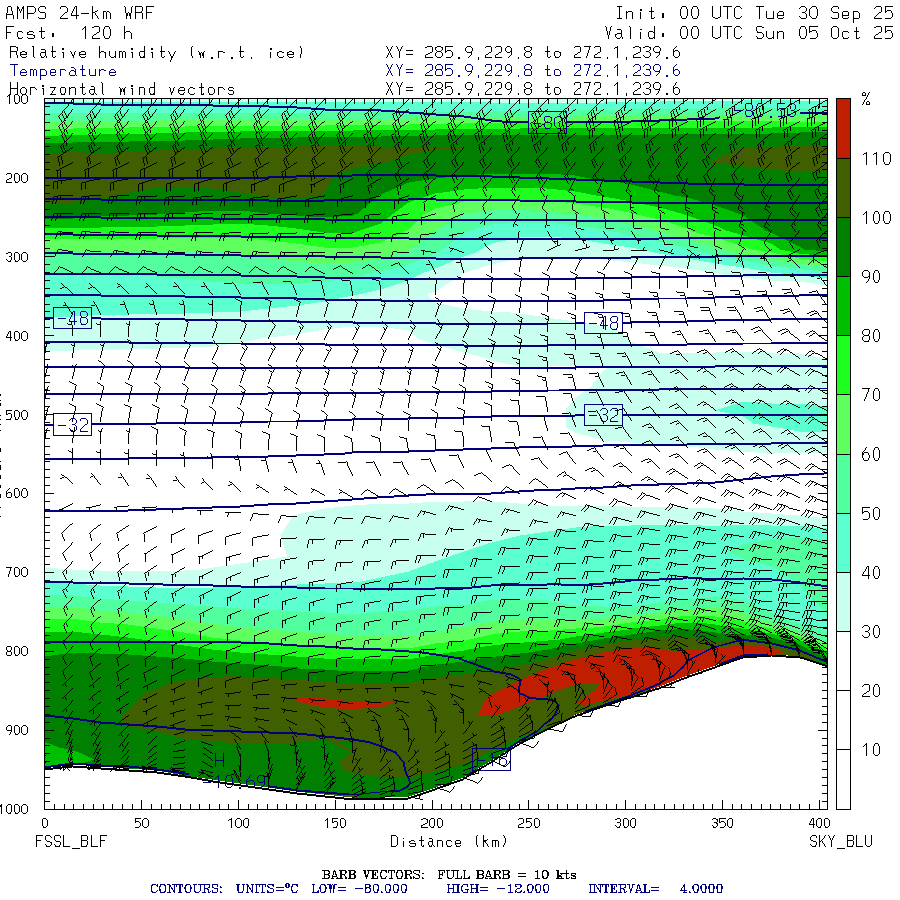The width and height of the screenshot is (900, 900).
Task: Click the '200' distance axis label
Action: pyautogui.click(x=432, y=823)
